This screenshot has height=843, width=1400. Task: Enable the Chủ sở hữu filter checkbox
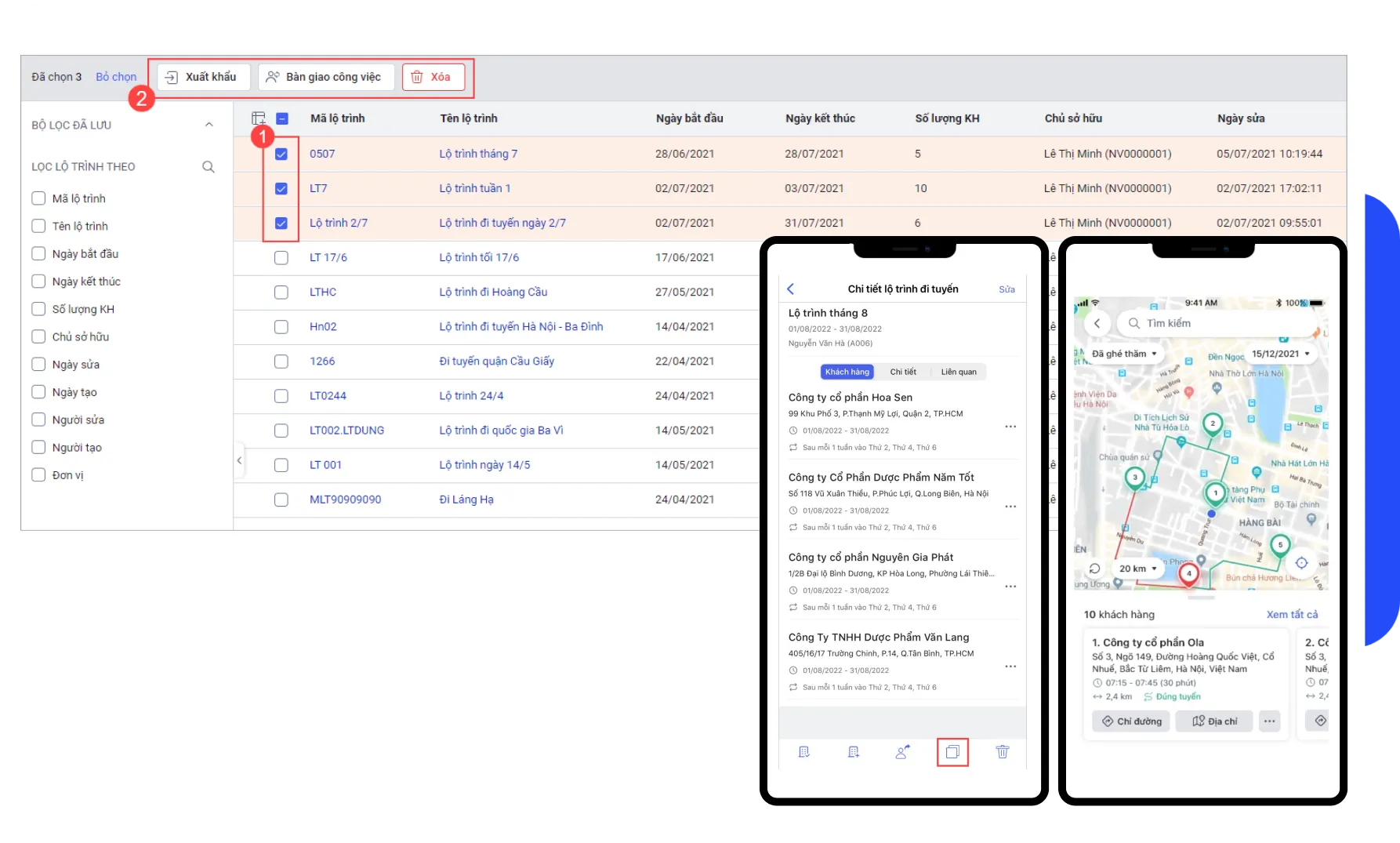(x=38, y=336)
